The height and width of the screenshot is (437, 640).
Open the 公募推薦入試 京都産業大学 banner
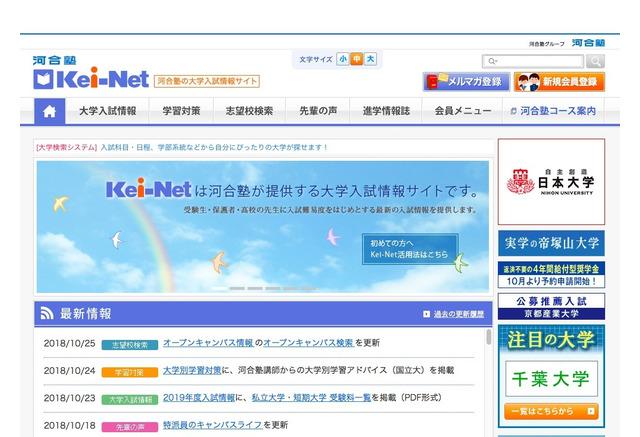pos(551,306)
